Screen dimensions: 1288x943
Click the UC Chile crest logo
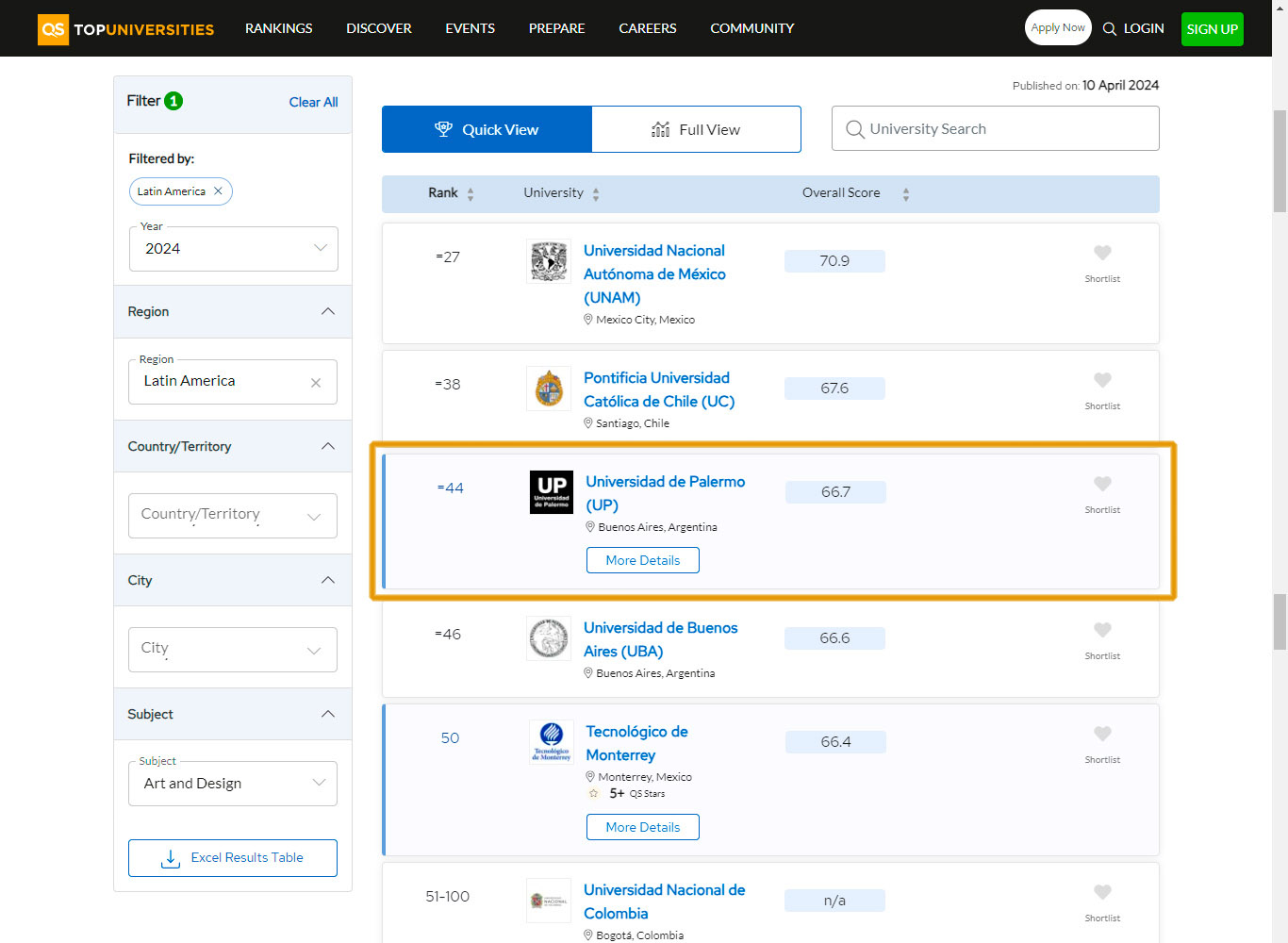click(549, 389)
